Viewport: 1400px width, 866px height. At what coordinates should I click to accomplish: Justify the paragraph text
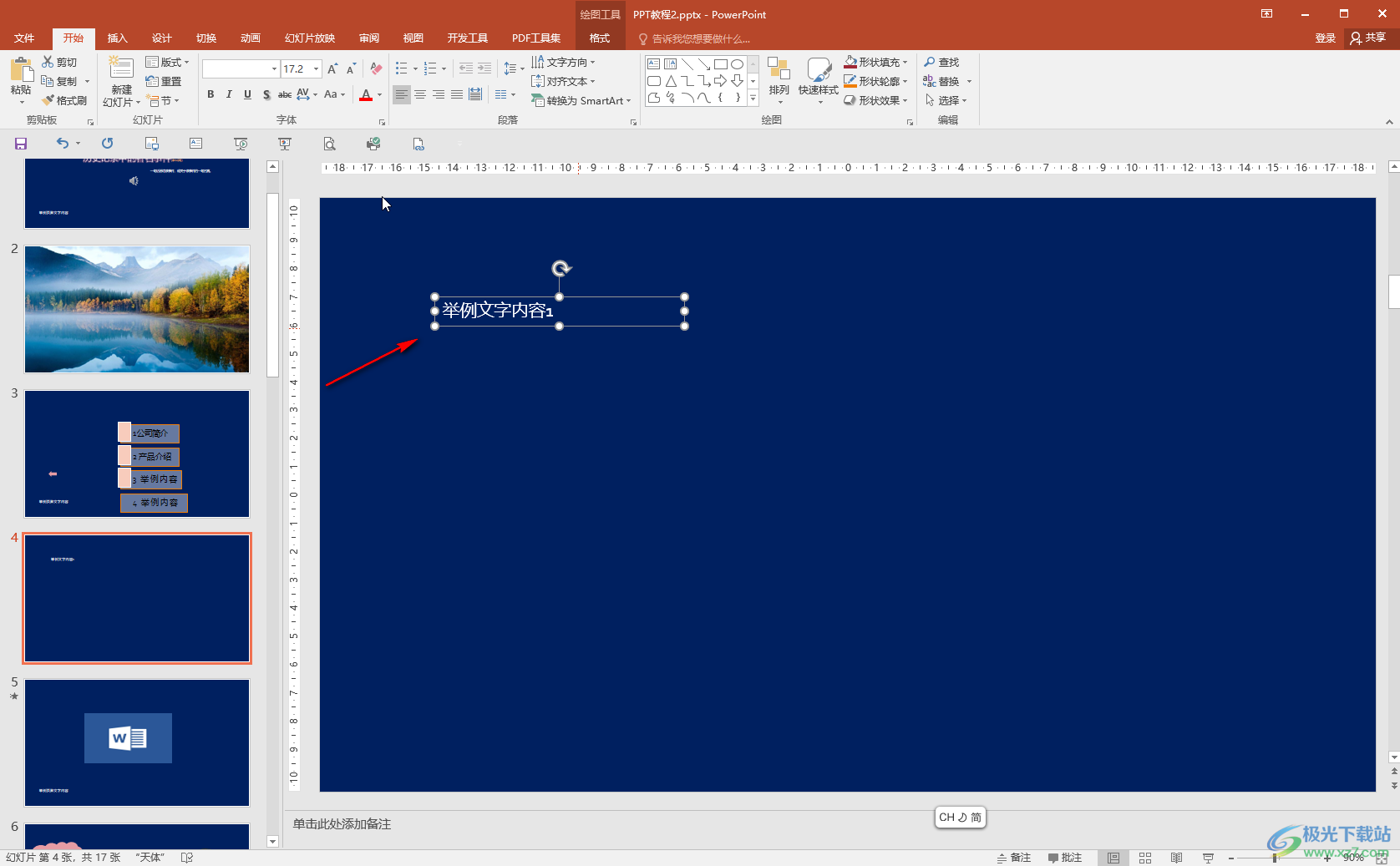pos(457,94)
